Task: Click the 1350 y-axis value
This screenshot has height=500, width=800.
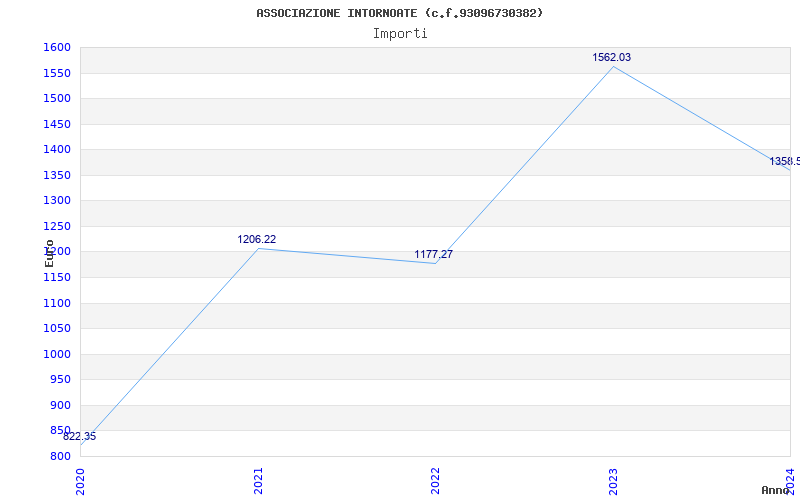Action: pos(57,176)
